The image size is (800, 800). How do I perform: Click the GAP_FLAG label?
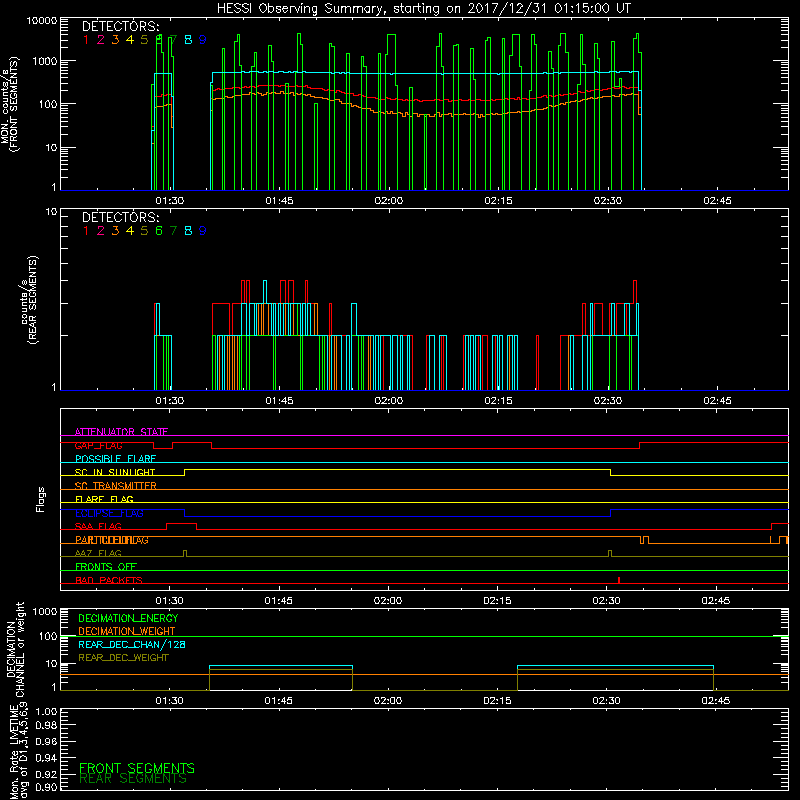(98, 445)
